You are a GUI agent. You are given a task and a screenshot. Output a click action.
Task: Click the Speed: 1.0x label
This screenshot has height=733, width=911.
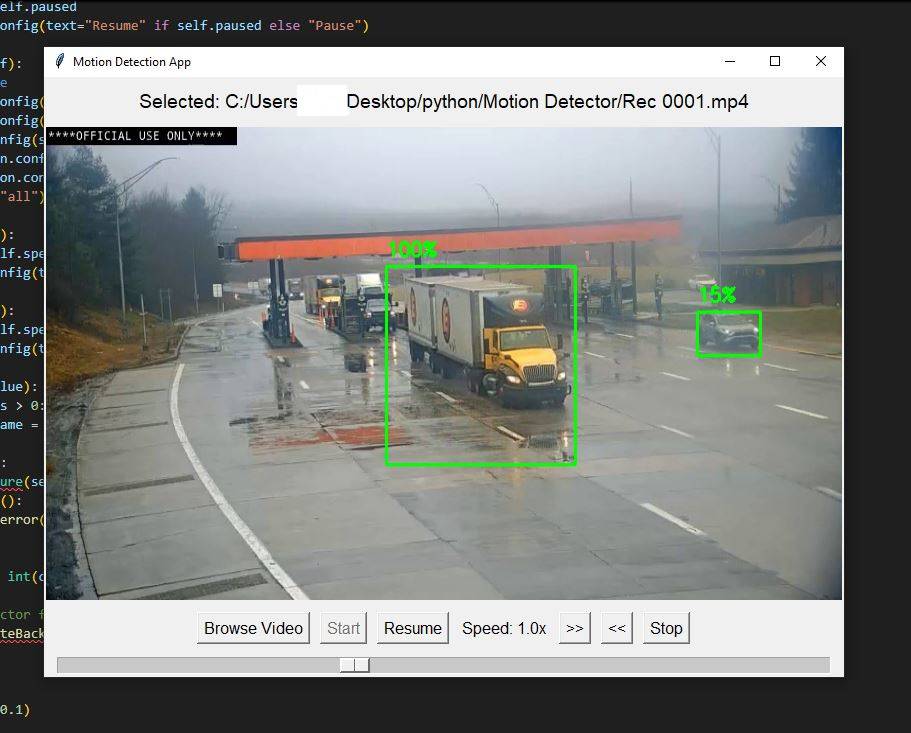point(504,628)
